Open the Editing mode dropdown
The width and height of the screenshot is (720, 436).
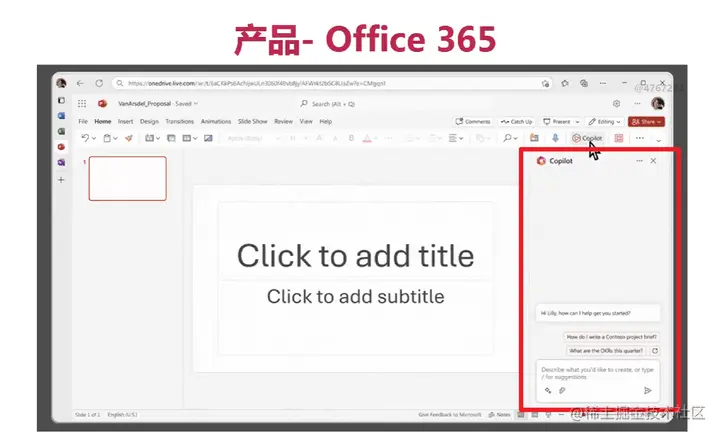[604, 122]
